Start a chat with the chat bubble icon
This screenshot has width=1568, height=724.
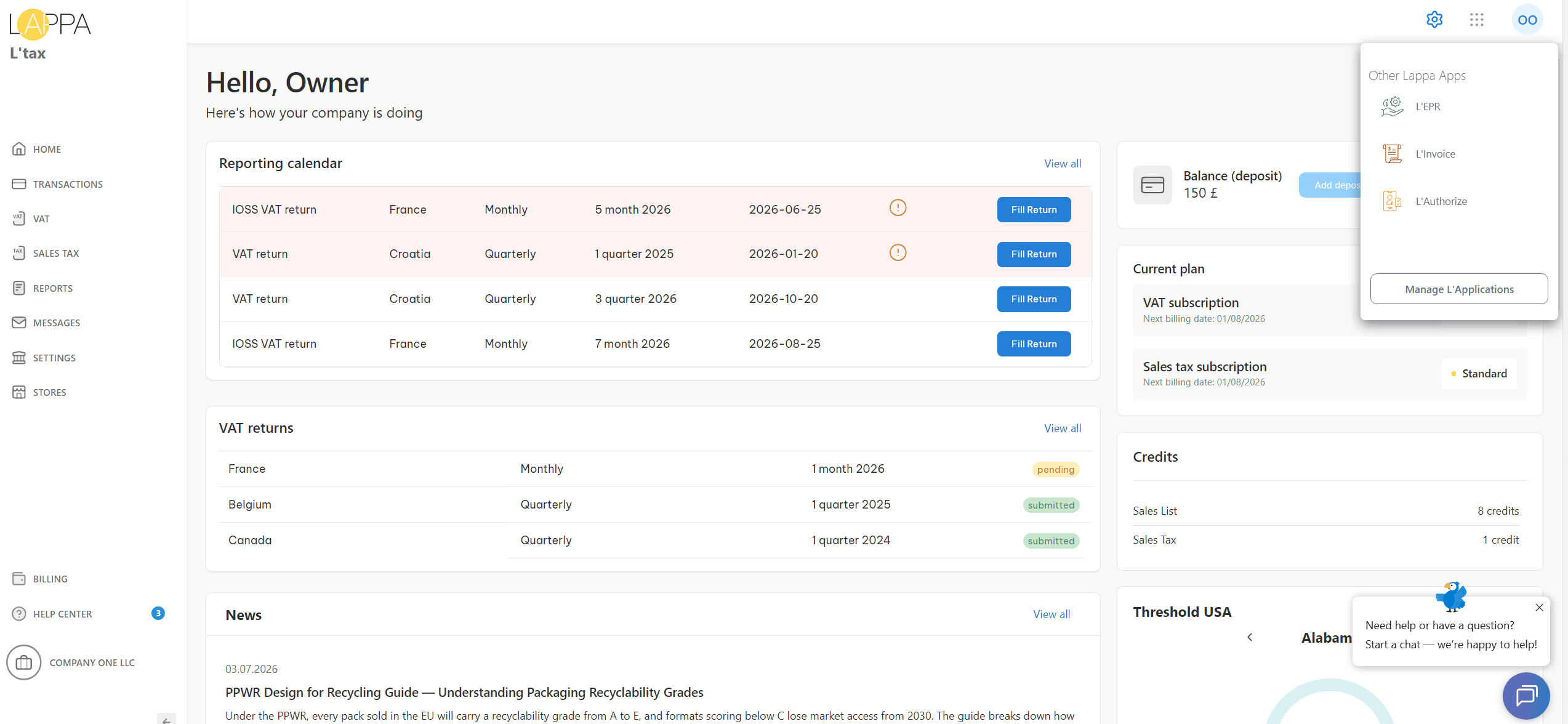1527,696
